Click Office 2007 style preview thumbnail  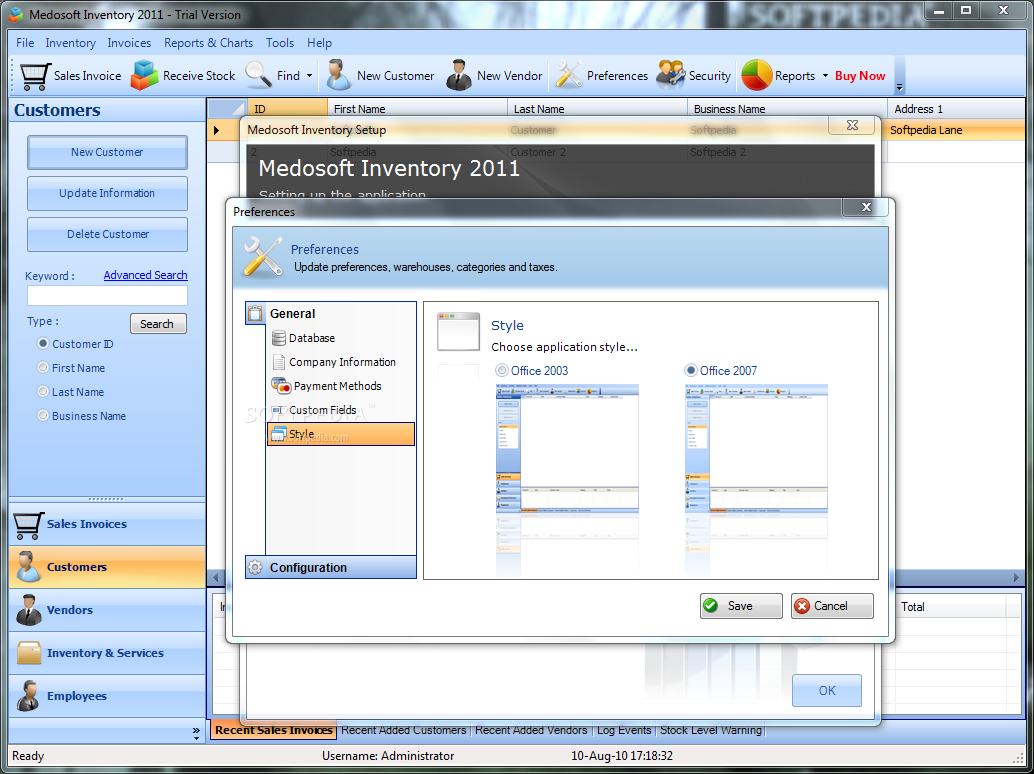point(756,448)
